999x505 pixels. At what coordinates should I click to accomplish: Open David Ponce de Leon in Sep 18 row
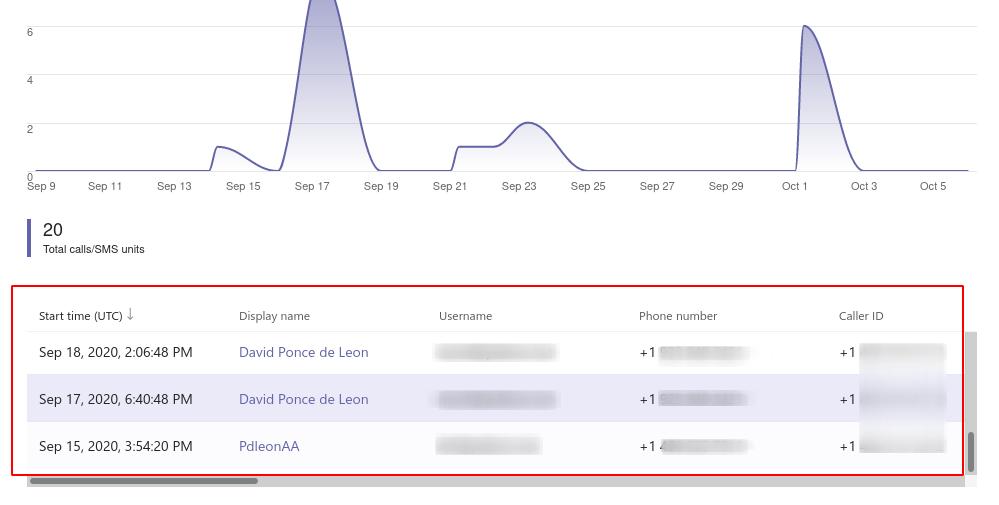(x=303, y=352)
